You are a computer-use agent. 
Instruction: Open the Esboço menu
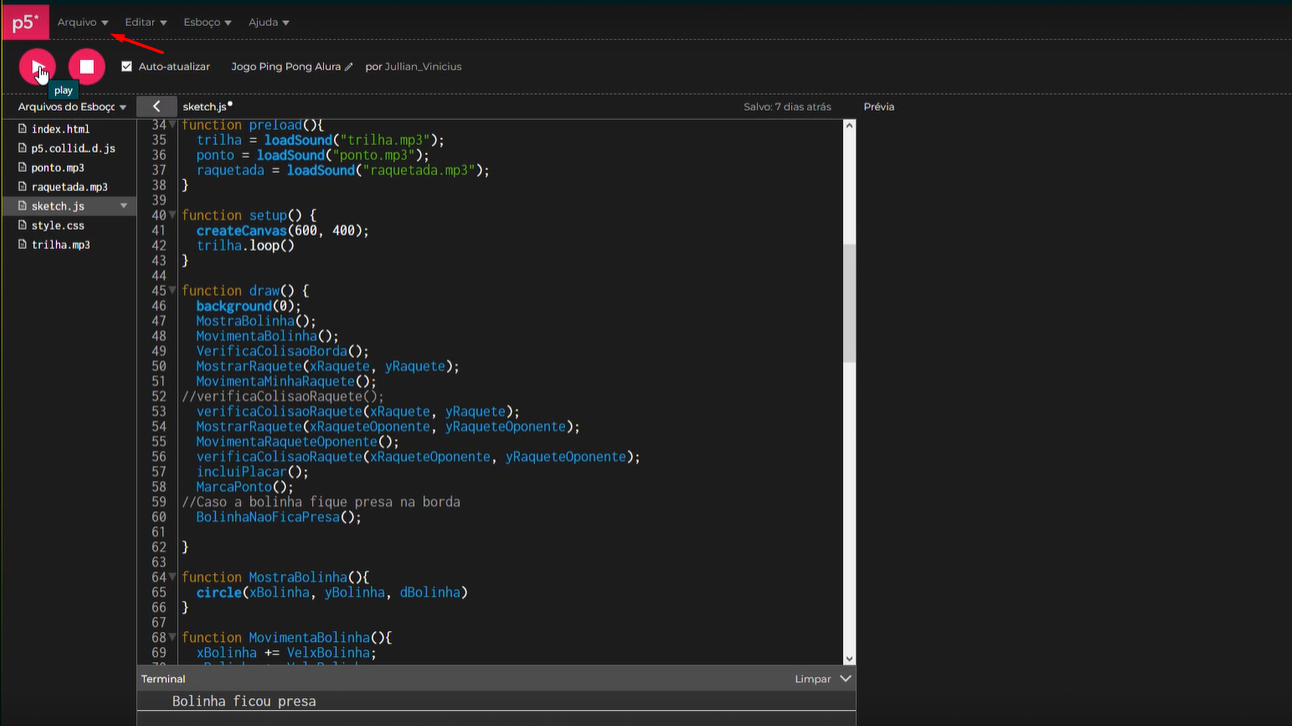(x=205, y=21)
